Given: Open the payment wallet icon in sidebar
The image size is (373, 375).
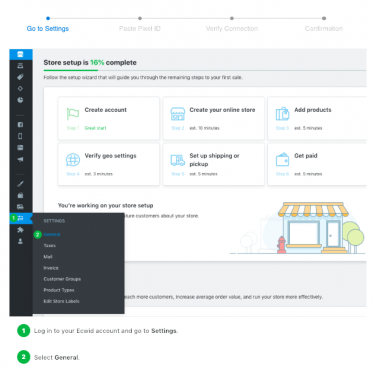Looking at the screenshot, I should (20, 195).
